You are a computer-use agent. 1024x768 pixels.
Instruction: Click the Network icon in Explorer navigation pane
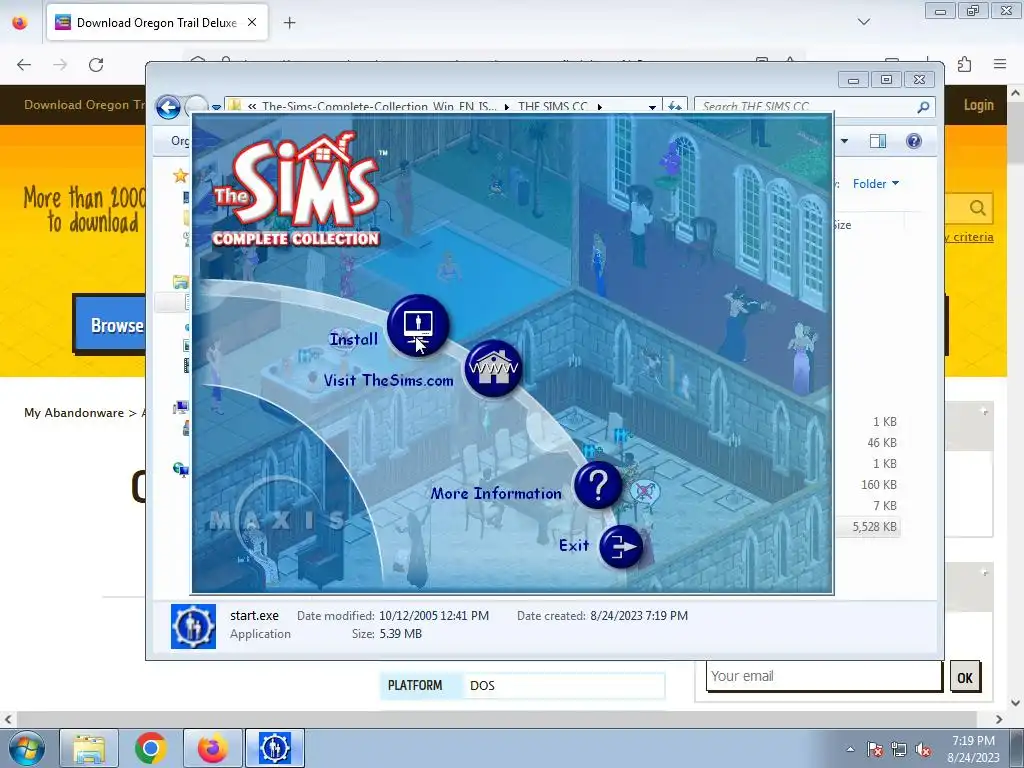coord(181,469)
